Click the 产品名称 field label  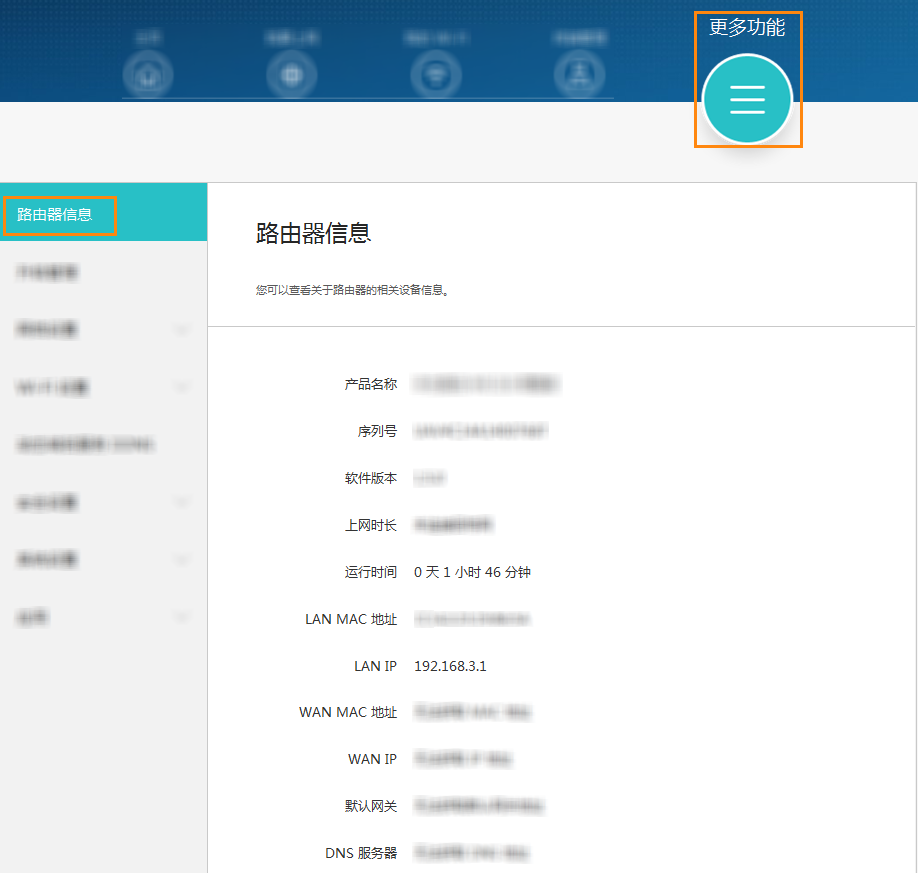click(x=370, y=384)
